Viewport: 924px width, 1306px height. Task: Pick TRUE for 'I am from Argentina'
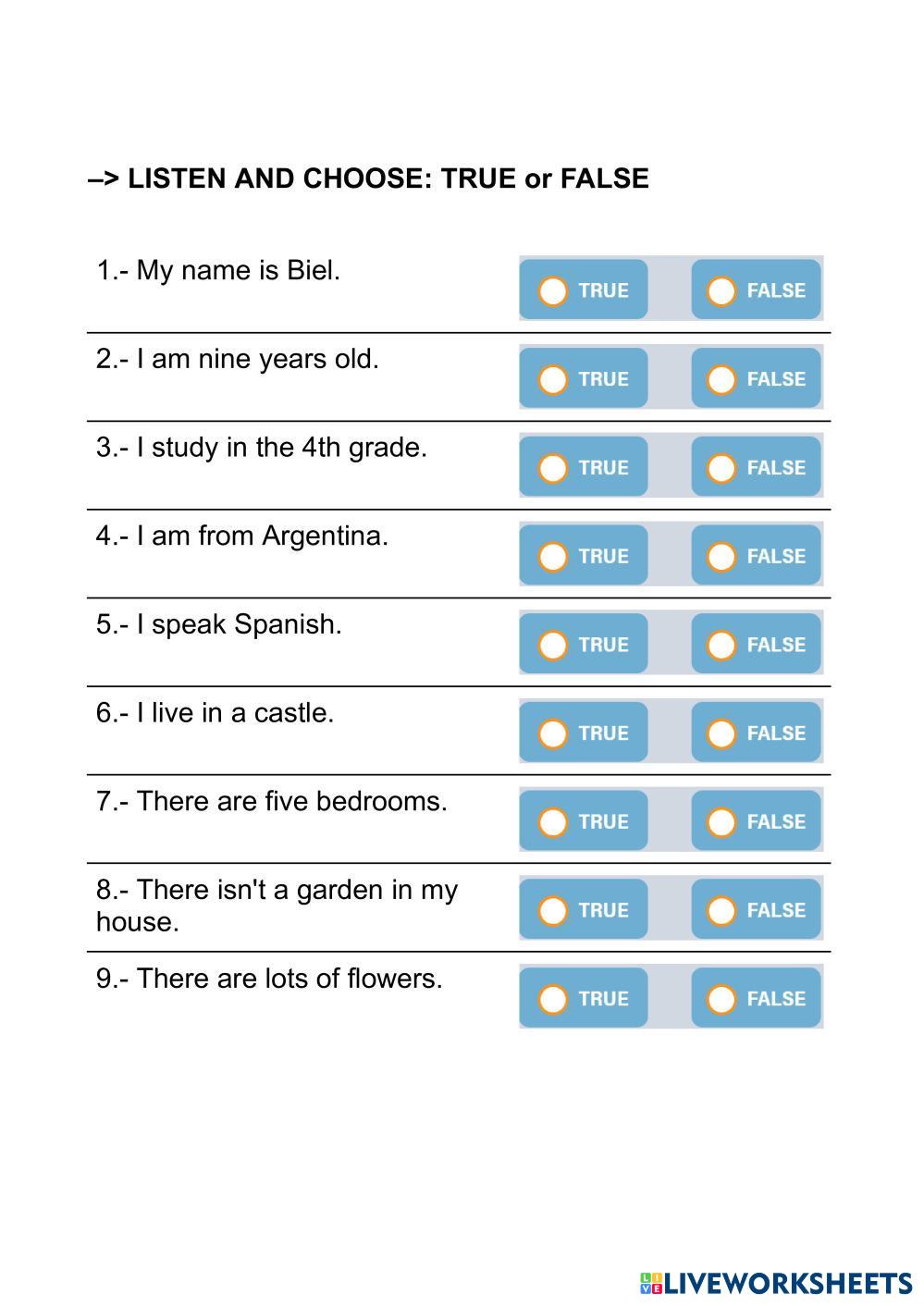[553, 557]
